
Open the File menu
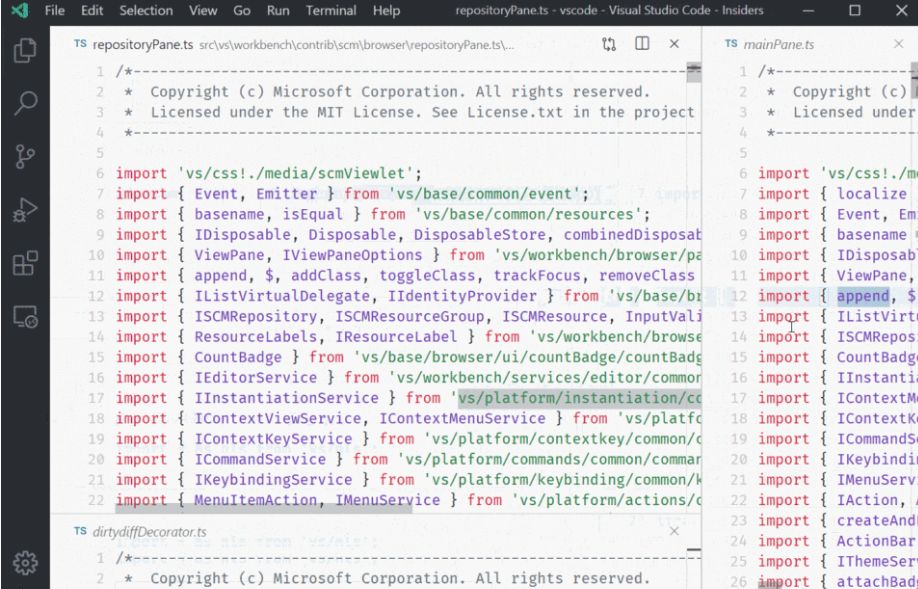(x=55, y=11)
